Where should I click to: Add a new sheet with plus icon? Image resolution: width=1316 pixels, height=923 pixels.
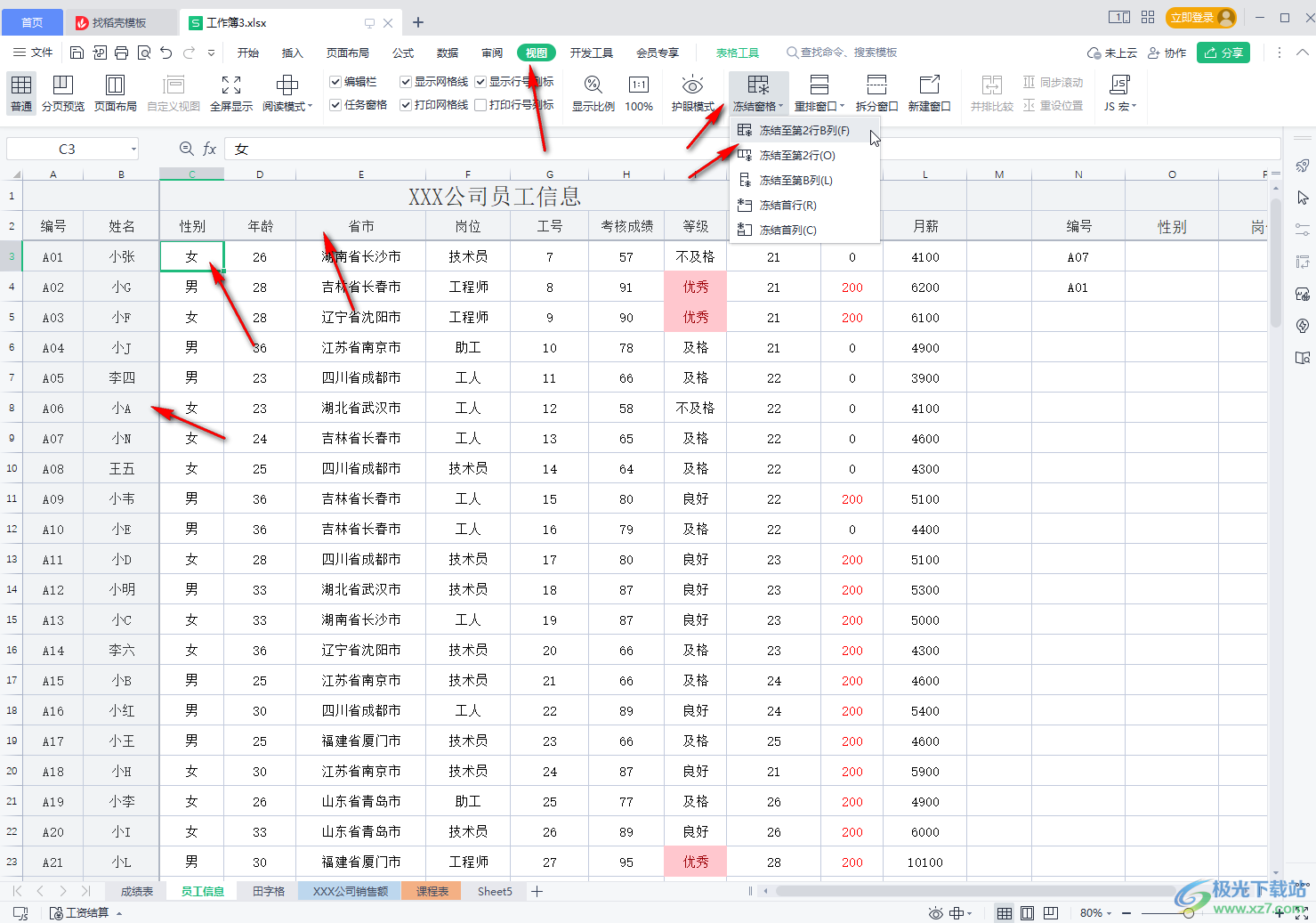tap(537, 891)
